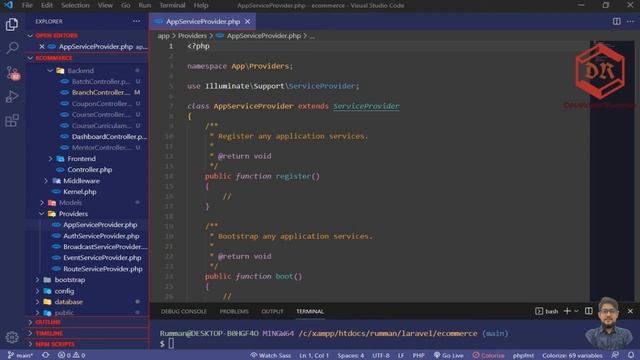
Task: Click the terminal prompt input
Action: click(x=171, y=344)
